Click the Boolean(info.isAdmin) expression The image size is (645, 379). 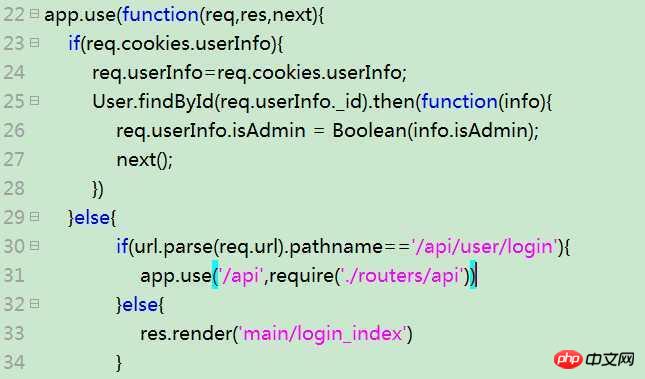click(431, 130)
